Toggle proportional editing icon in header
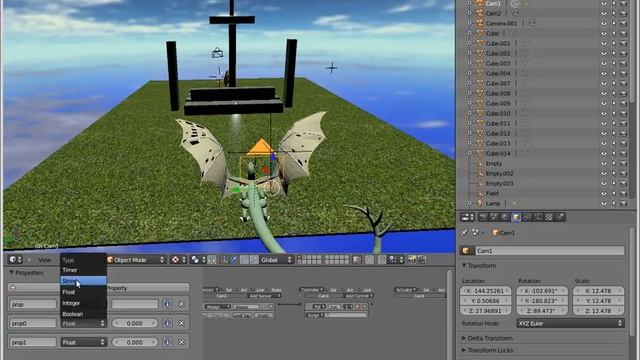This screenshot has width=640, height=360. [369, 260]
